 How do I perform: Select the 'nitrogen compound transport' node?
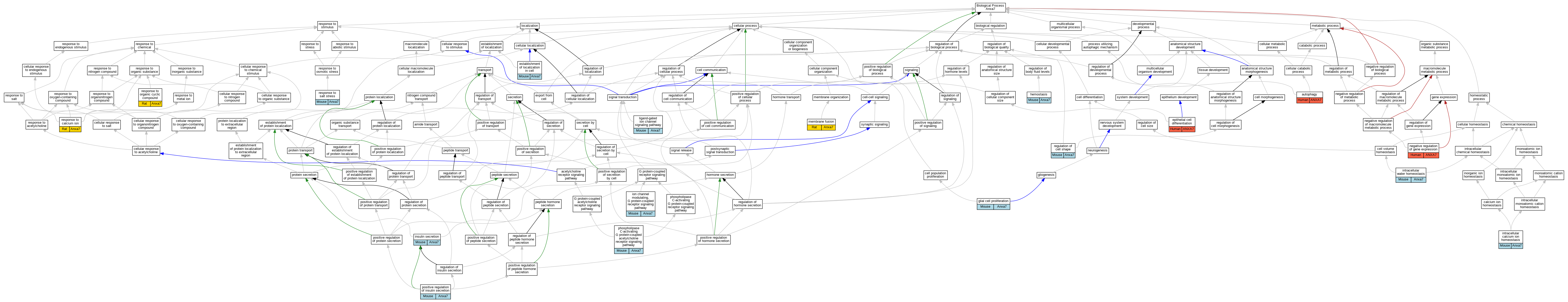[421, 97]
